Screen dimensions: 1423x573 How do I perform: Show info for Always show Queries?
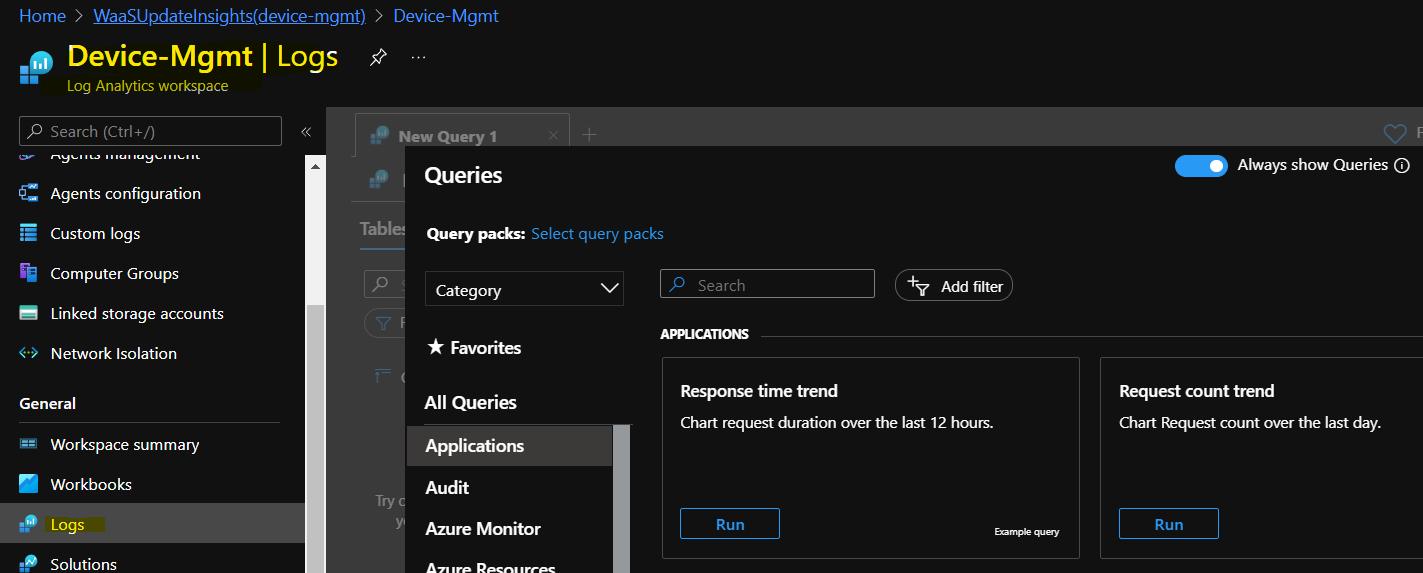click(1402, 165)
